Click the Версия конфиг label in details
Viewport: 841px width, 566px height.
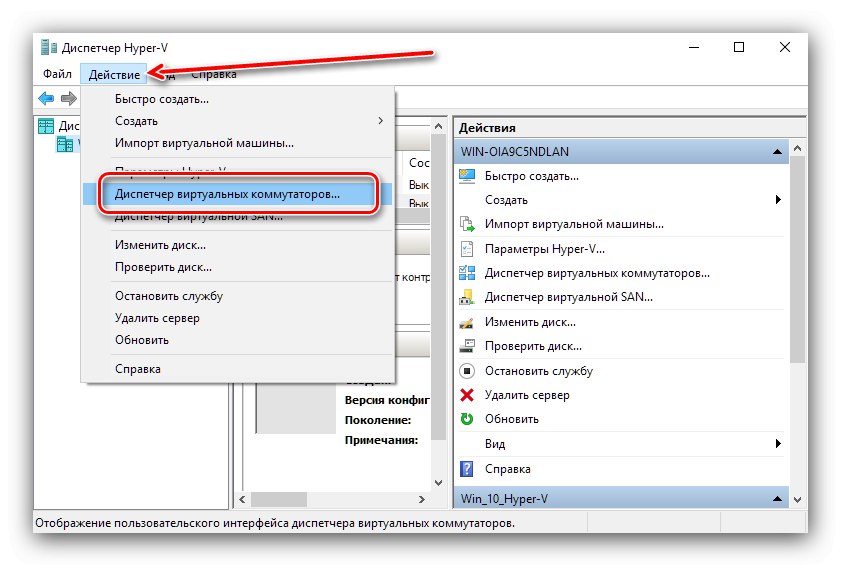coord(387,400)
